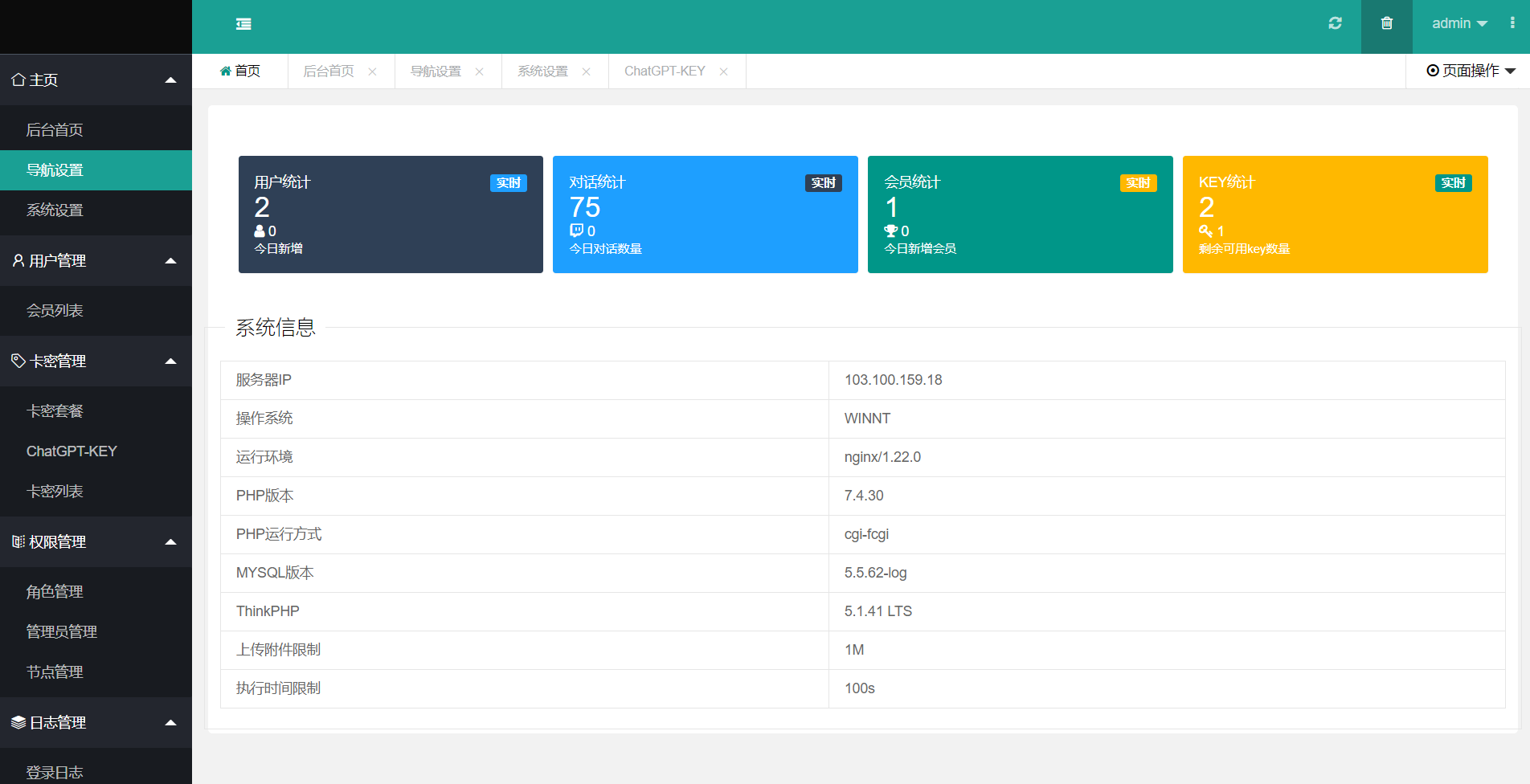
Task: Click the refresh icon in top bar
Action: pos(1335,23)
